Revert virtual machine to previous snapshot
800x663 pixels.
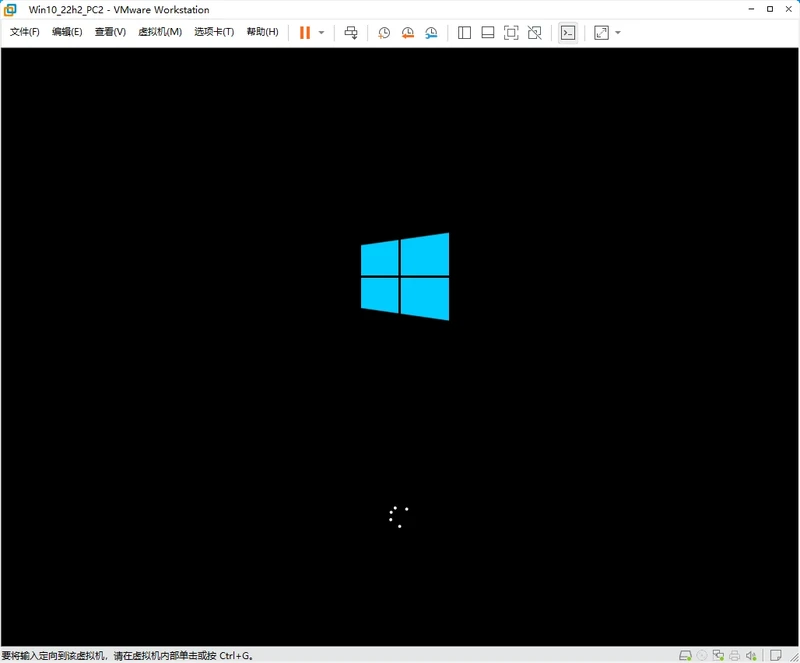click(408, 33)
